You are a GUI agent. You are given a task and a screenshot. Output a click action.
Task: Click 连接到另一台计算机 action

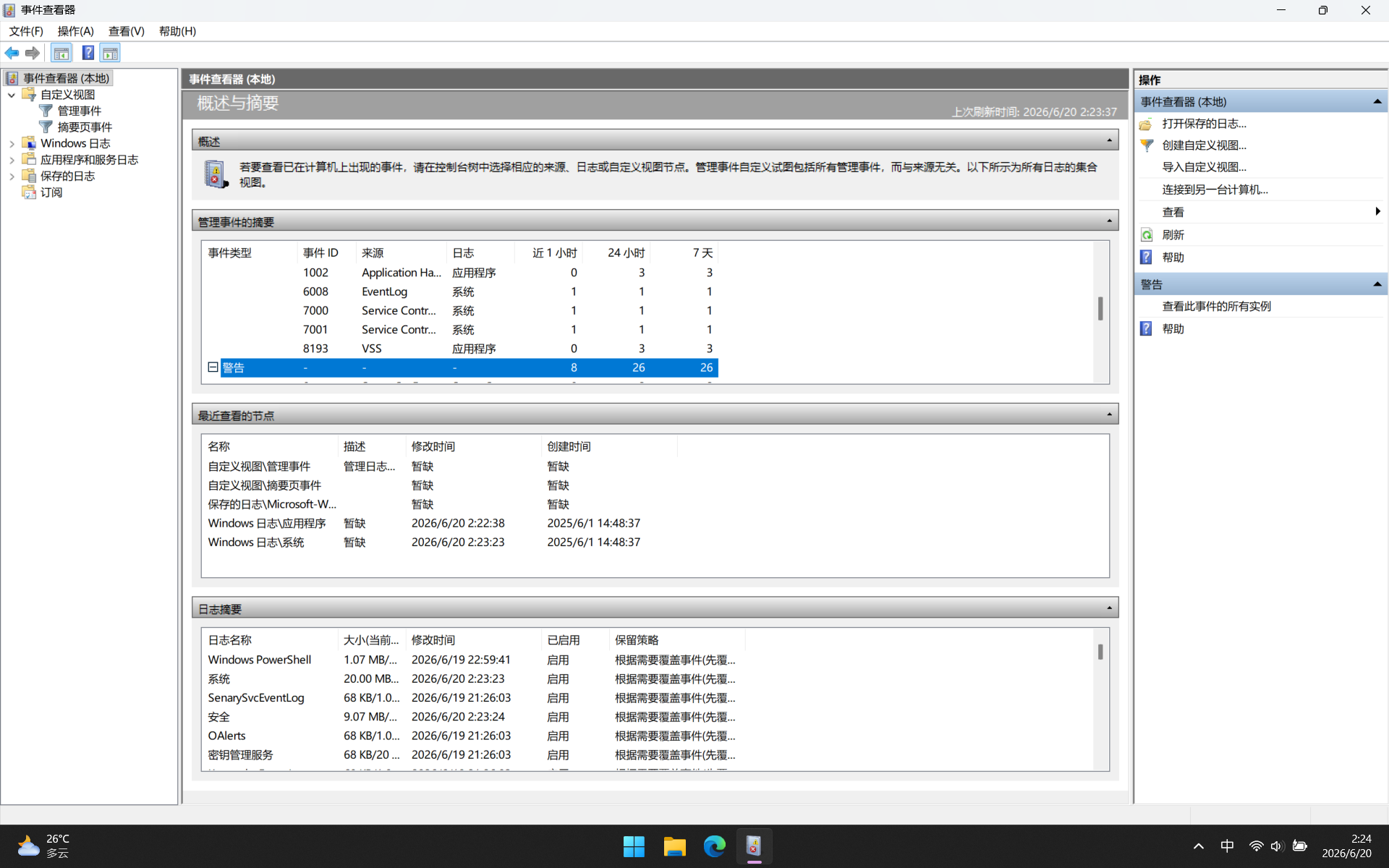1215,190
